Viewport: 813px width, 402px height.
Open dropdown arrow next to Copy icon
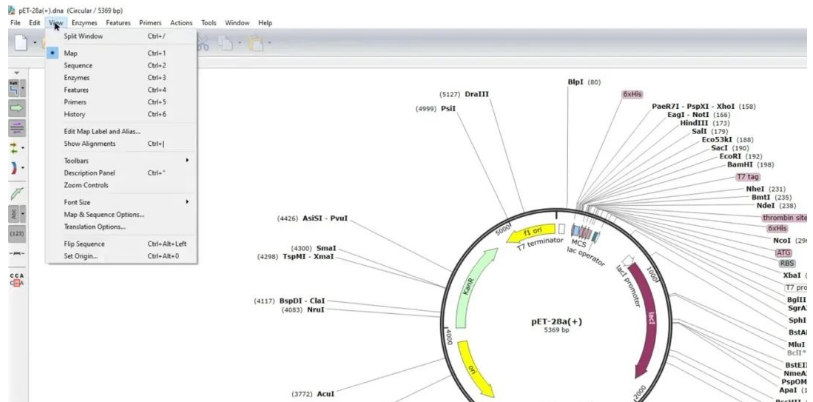[238, 43]
